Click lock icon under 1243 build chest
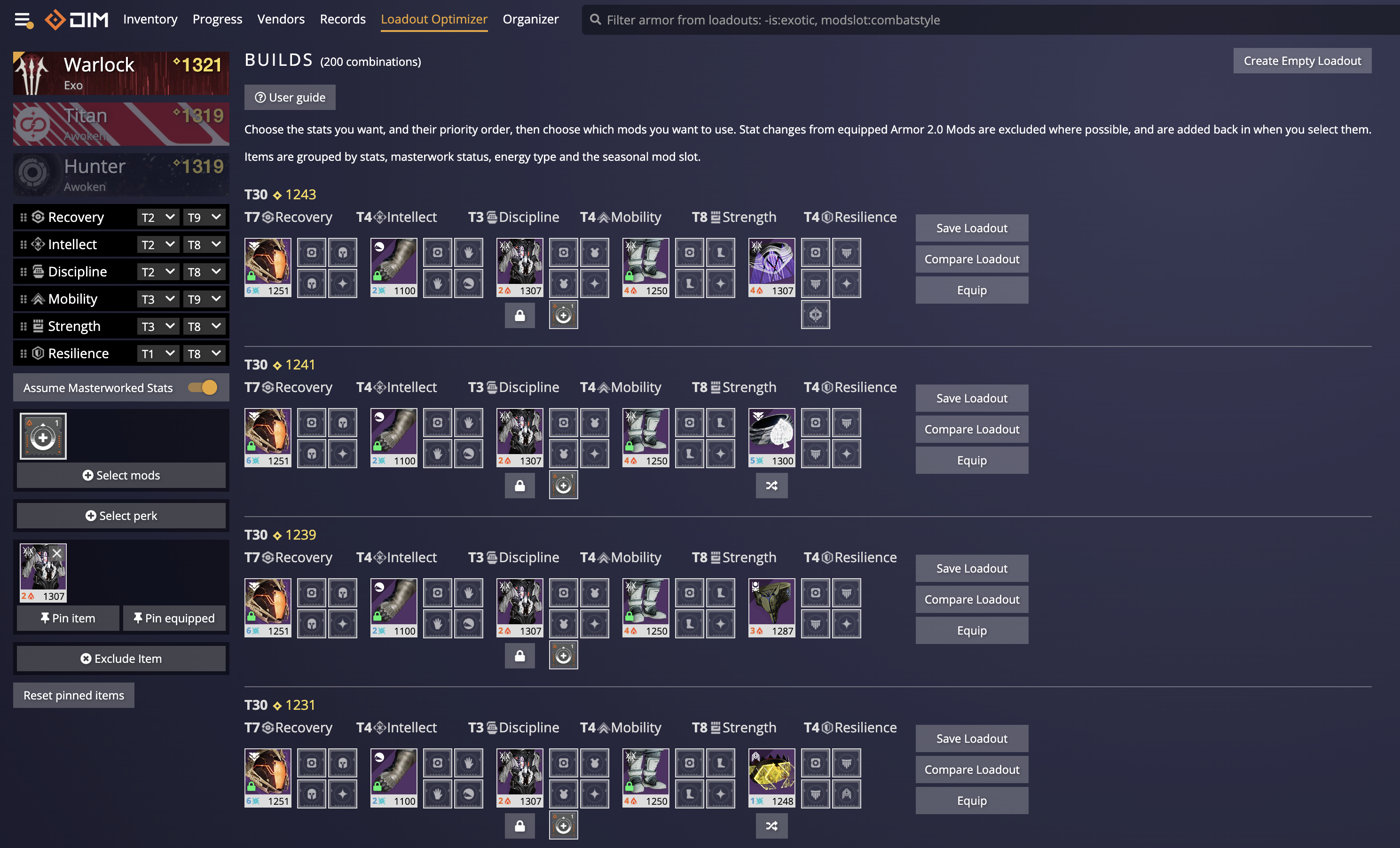 [519, 315]
